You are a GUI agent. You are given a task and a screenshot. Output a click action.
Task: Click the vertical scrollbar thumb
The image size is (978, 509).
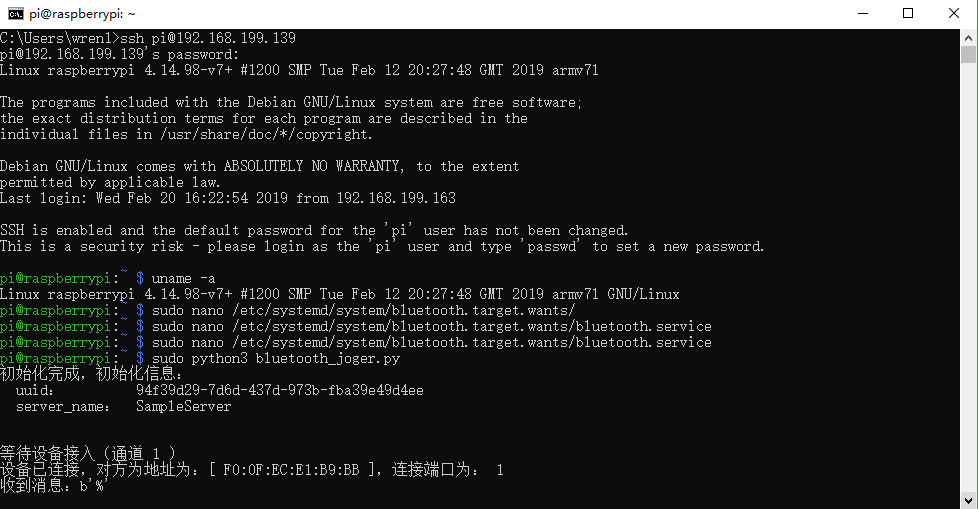pyautogui.click(x=968, y=54)
